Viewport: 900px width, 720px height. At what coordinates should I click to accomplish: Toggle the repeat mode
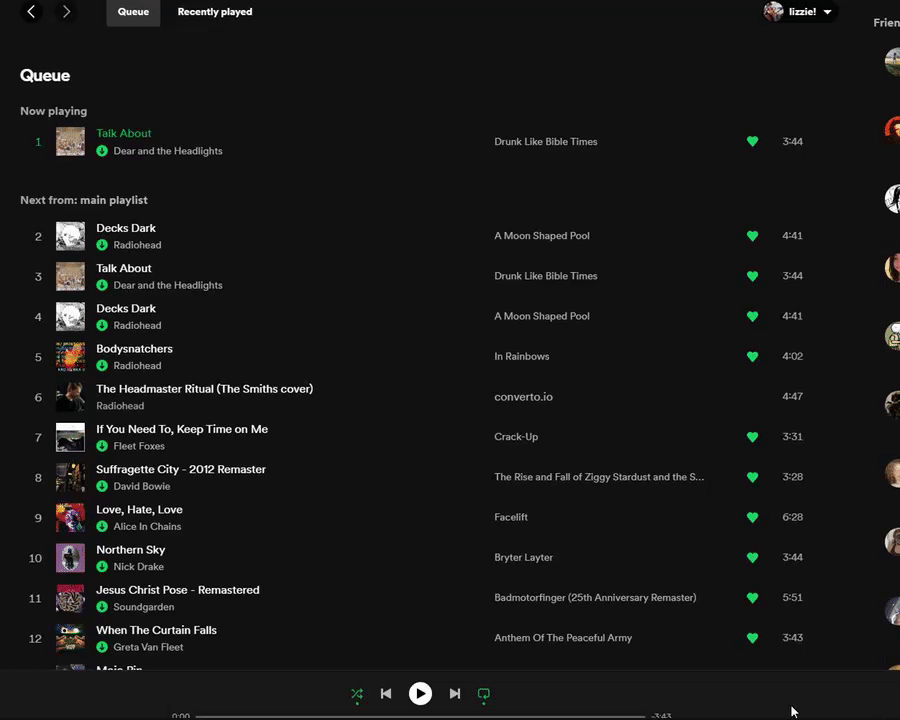click(x=484, y=694)
